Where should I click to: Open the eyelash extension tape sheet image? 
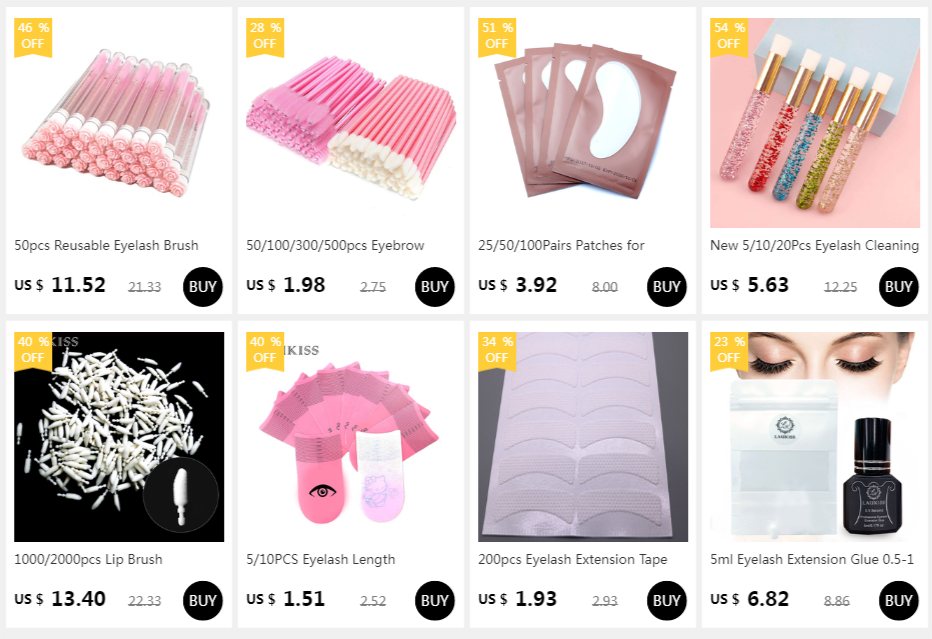(582, 437)
